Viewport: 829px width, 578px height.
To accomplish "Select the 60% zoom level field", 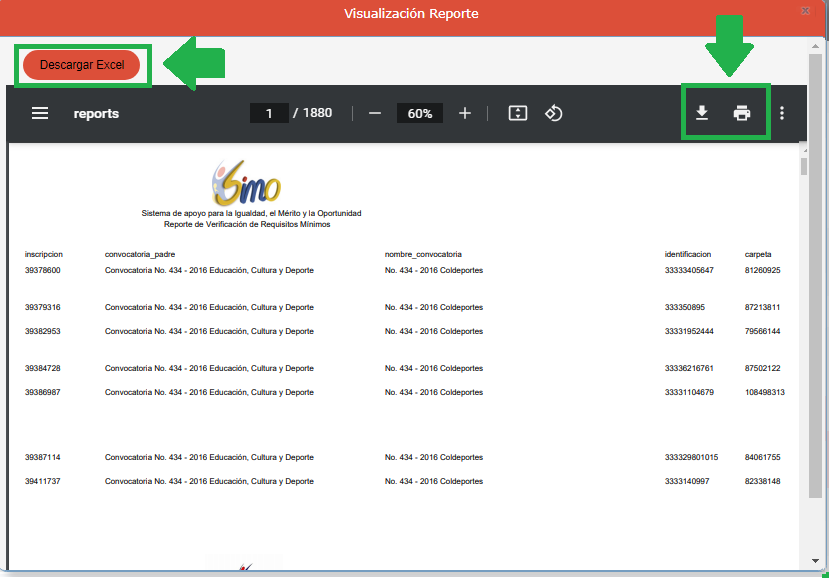I will point(419,114).
